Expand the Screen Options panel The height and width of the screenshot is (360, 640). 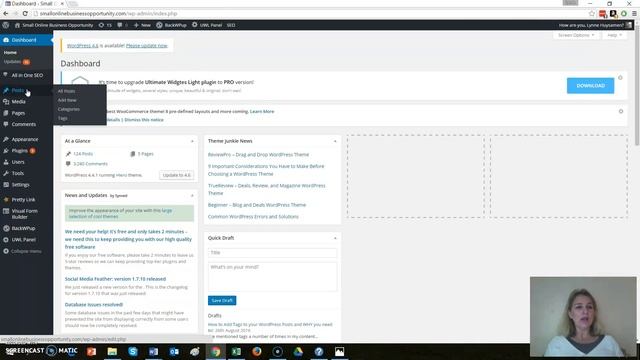click(x=576, y=35)
